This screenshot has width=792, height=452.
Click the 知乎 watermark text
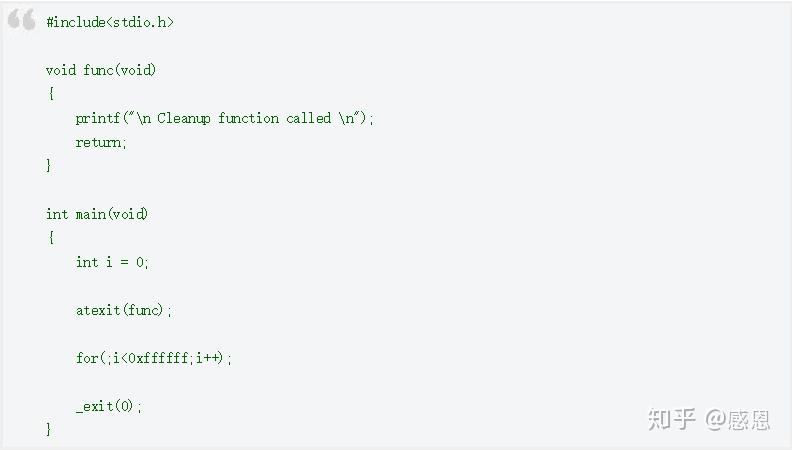(671, 419)
